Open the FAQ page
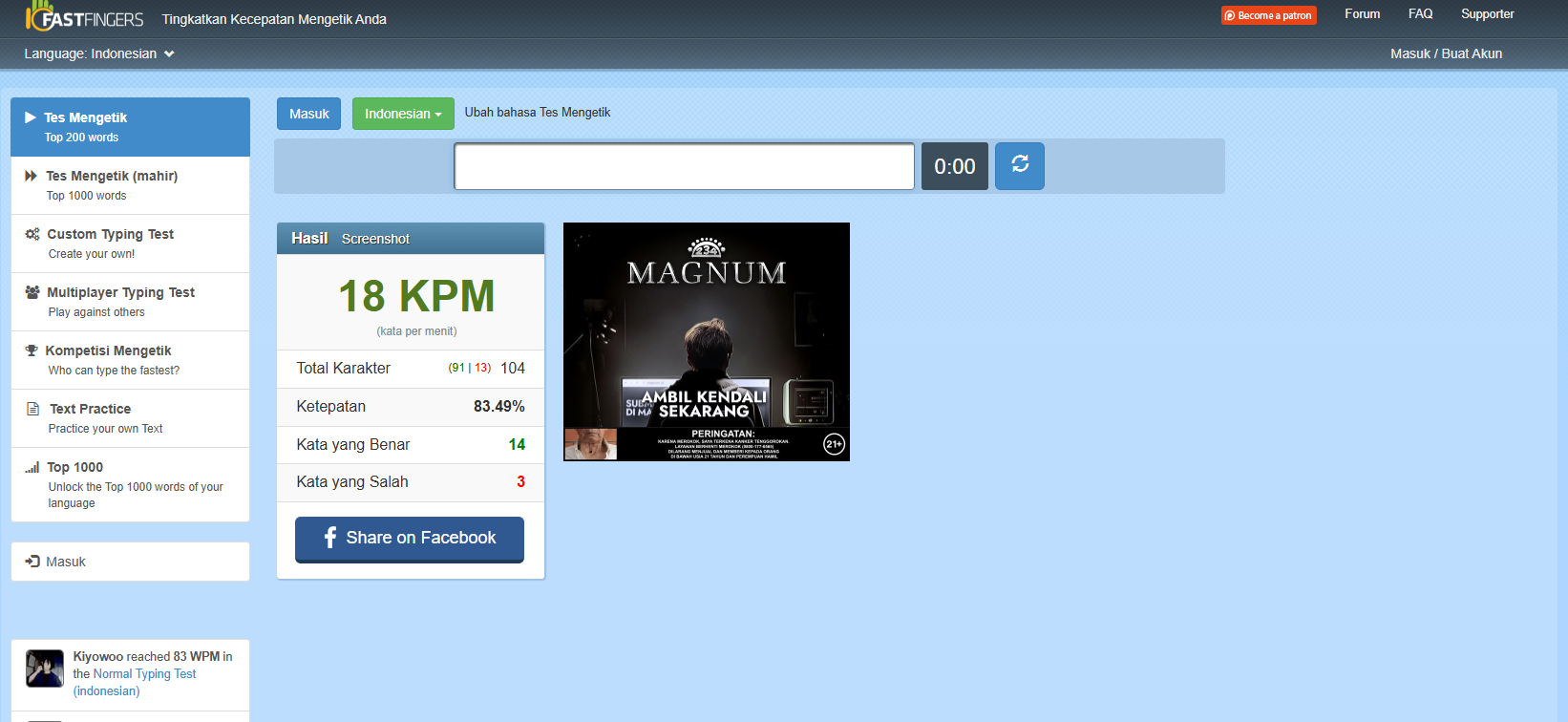The width and height of the screenshot is (1568, 722). [1420, 14]
